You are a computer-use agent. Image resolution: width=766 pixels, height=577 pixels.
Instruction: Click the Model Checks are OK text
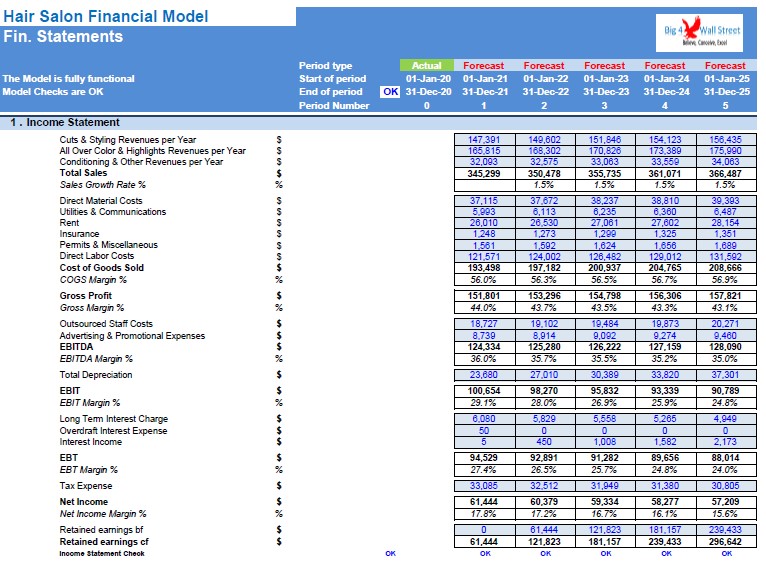pos(53,92)
